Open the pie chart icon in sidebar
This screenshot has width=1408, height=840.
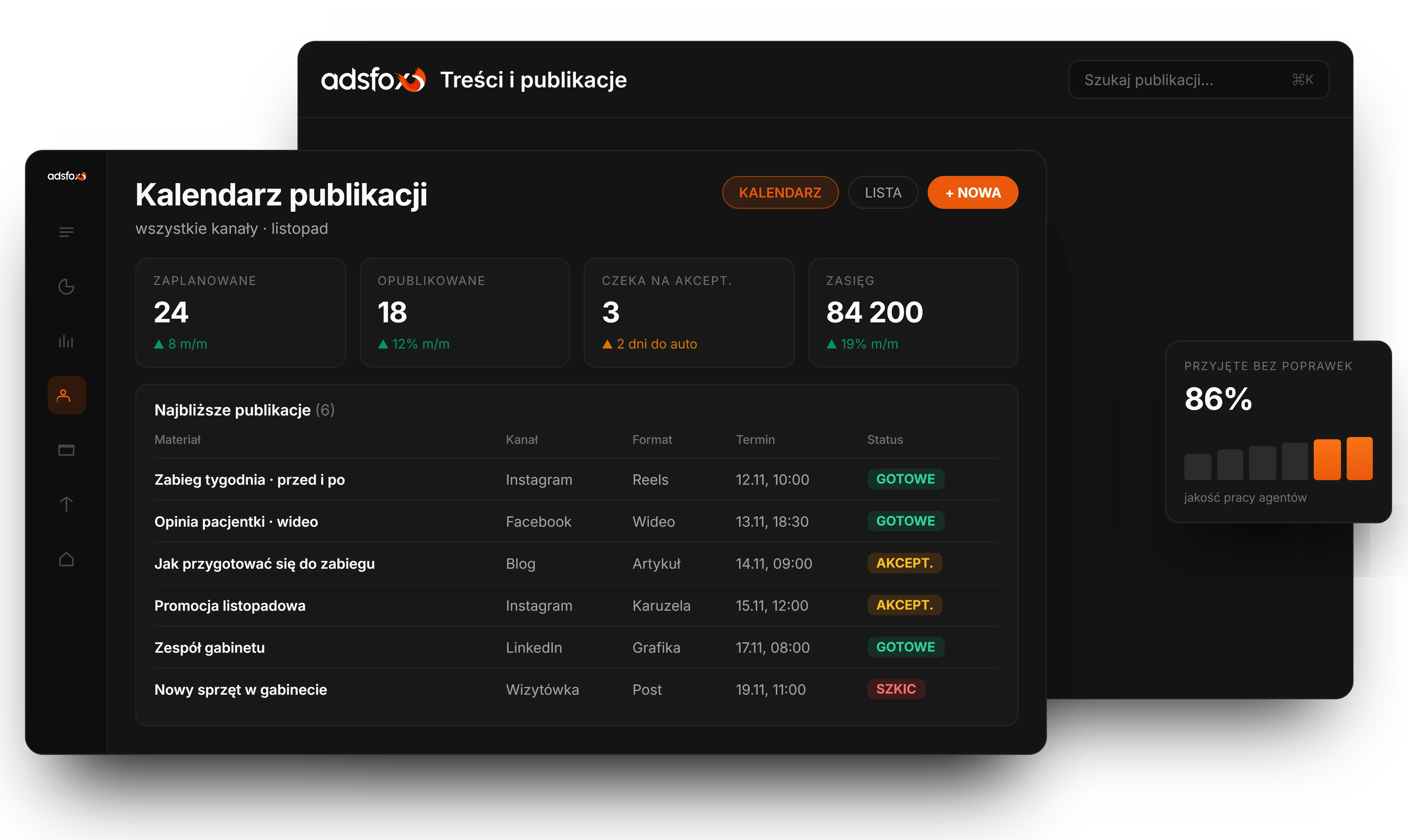66,286
